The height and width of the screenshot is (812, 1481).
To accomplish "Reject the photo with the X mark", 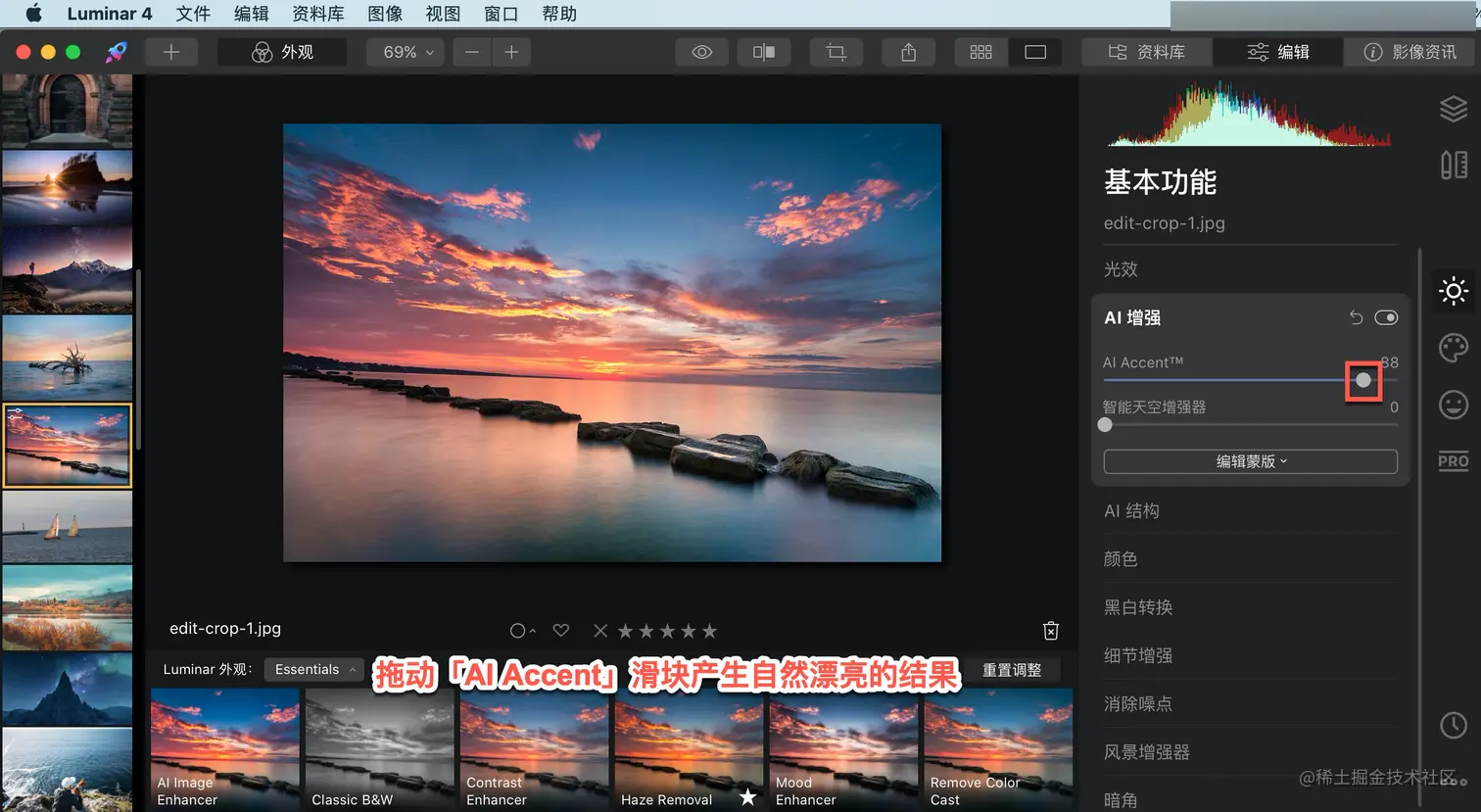I will pyautogui.click(x=600, y=631).
